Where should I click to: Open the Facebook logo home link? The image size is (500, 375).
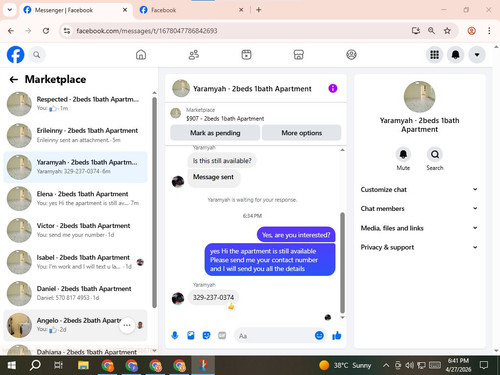(15, 55)
